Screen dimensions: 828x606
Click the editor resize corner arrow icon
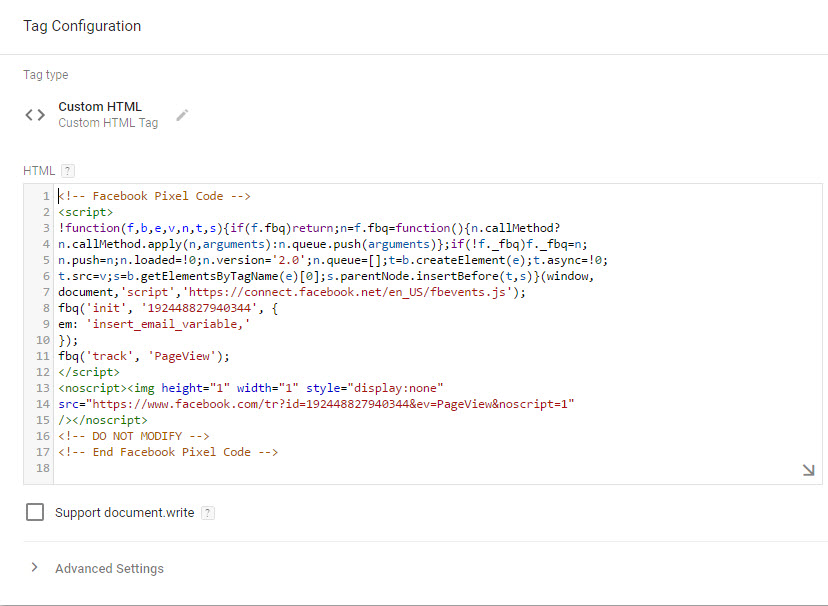point(808,470)
